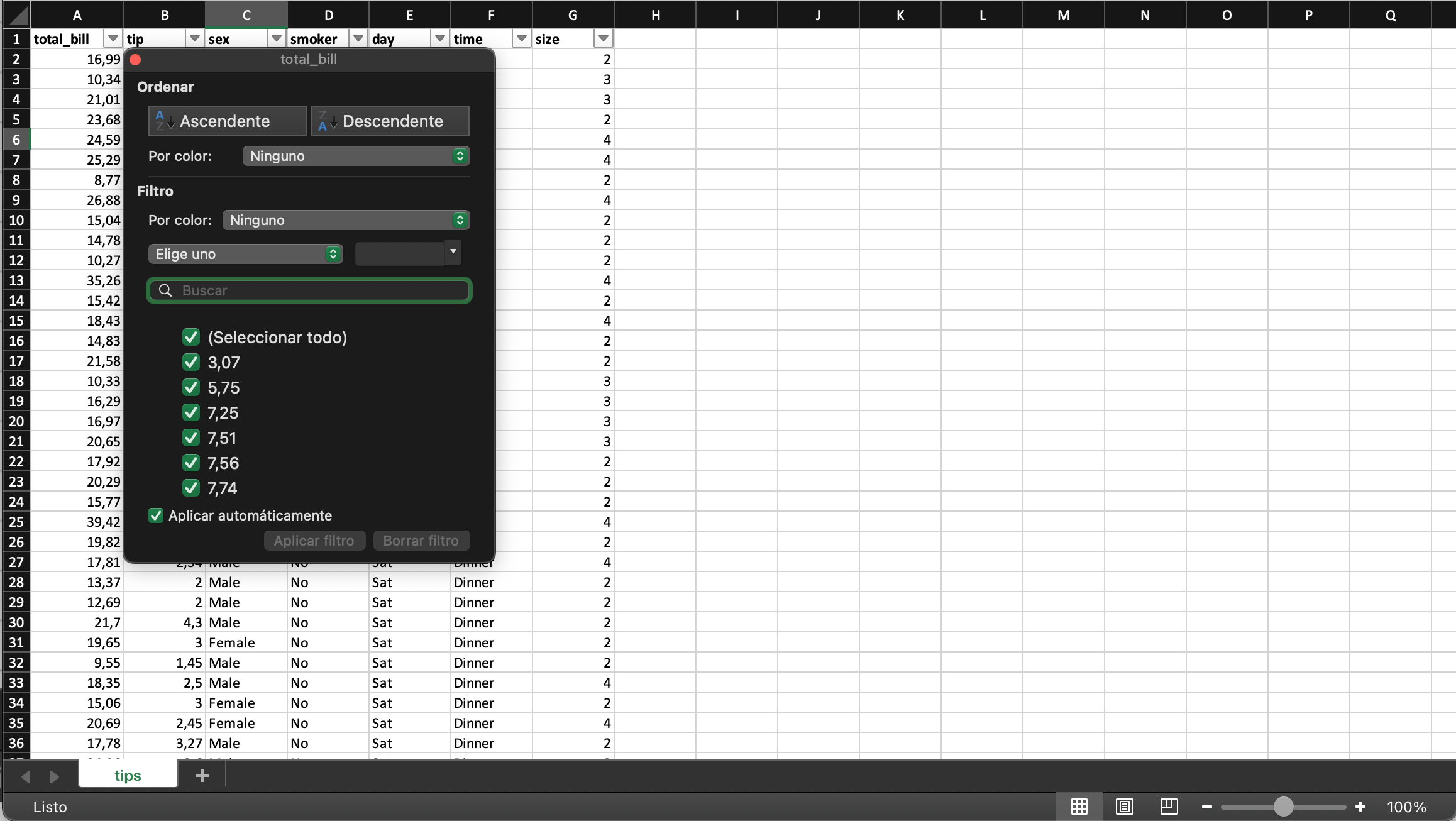Image resolution: width=1456 pixels, height=821 pixels.
Task: Select column H header
Action: click(x=655, y=15)
